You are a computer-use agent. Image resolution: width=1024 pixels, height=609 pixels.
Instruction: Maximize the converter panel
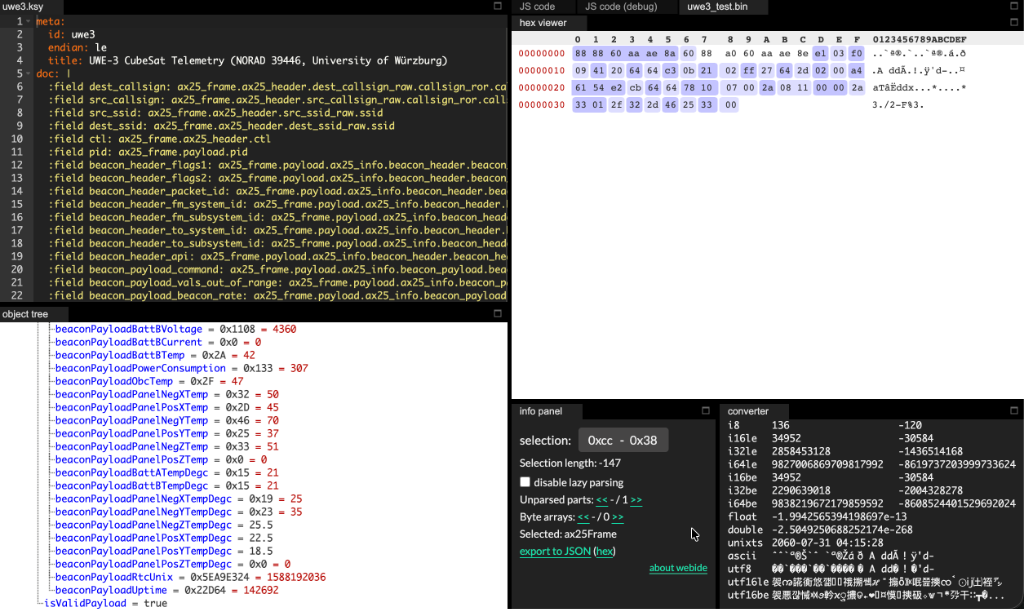[x=1014, y=411]
